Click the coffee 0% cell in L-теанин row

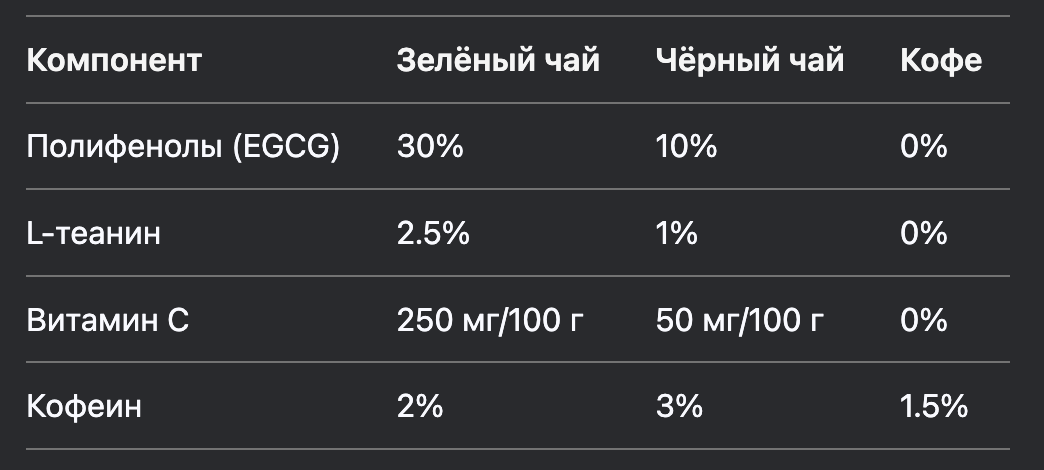923,234
